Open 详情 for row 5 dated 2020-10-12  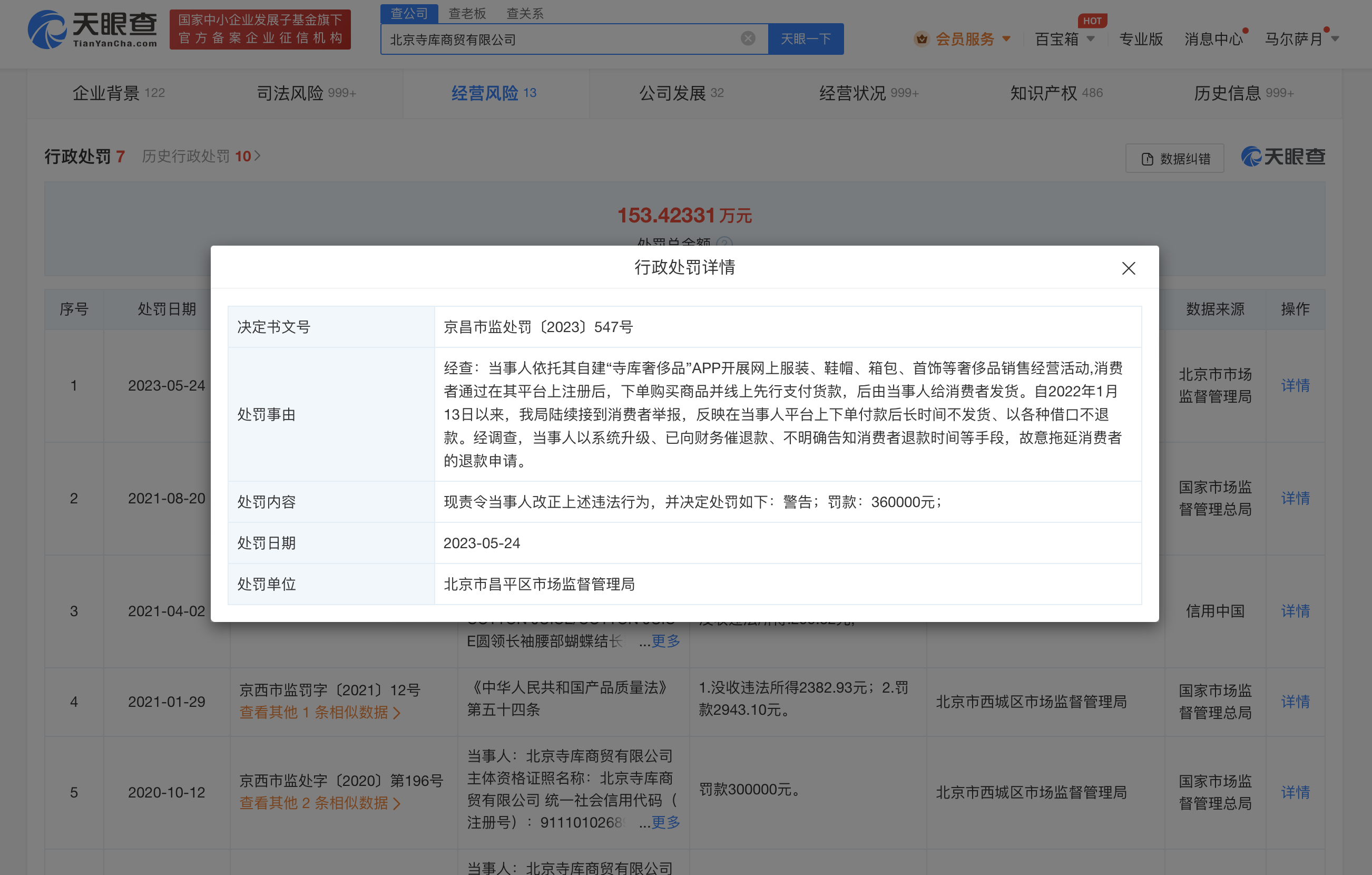point(1295,792)
